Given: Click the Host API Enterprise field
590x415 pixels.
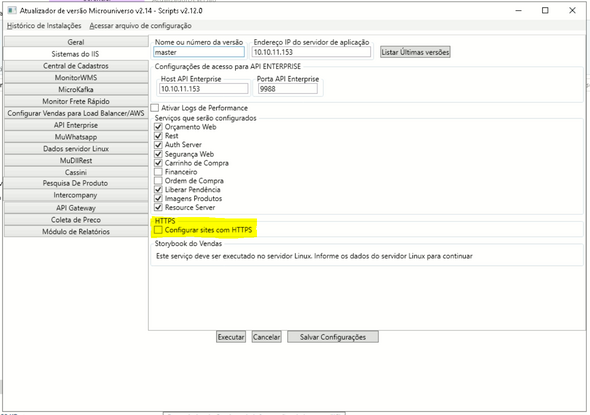Looking at the screenshot, I should (x=204, y=89).
